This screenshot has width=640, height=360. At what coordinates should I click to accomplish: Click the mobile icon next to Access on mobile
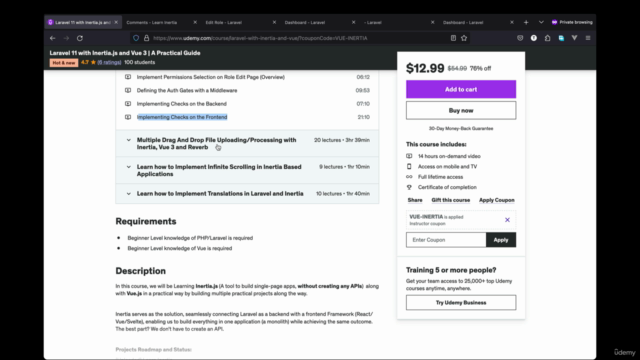click(x=409, y=167)
